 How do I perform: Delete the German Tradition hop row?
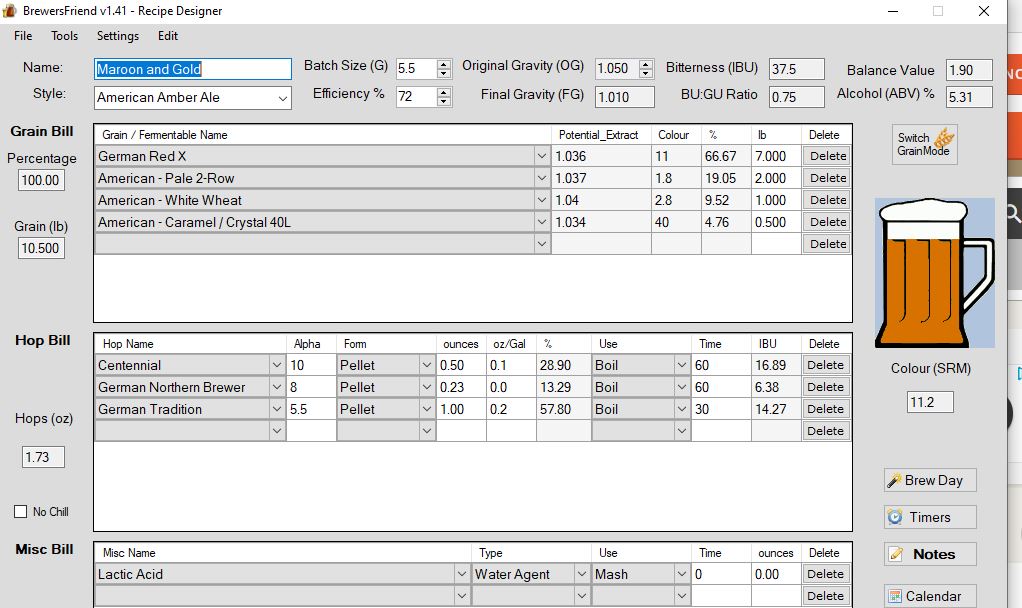point(825,409)
